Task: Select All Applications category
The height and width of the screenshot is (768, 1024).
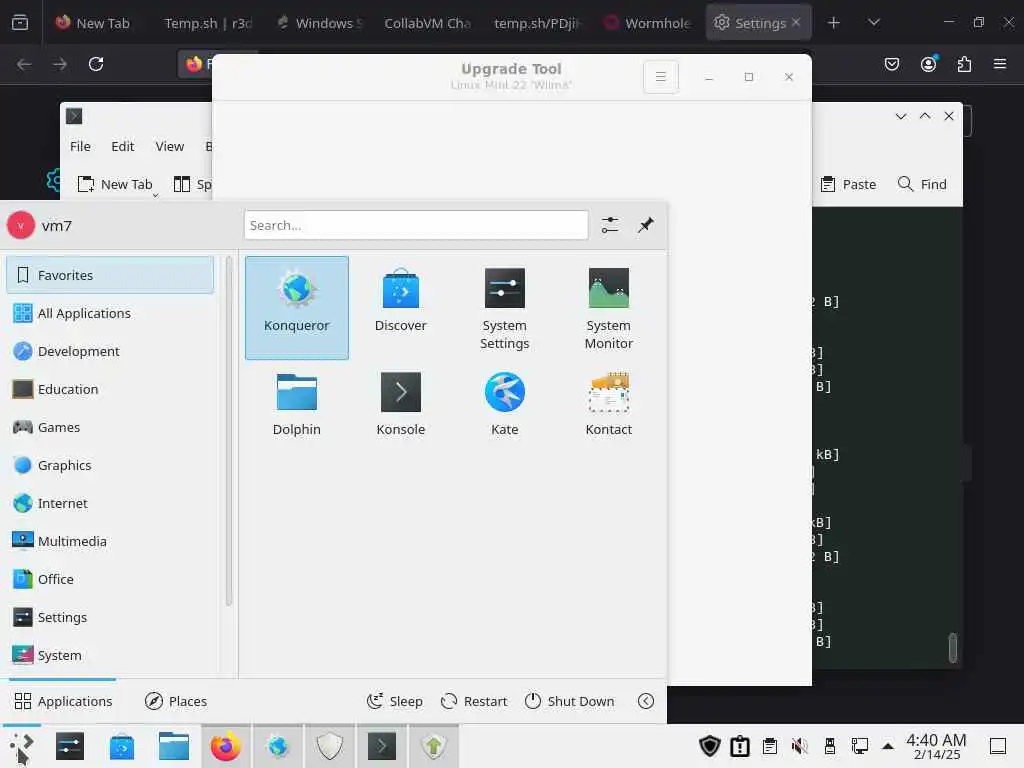Action: [x=110, y=313]
